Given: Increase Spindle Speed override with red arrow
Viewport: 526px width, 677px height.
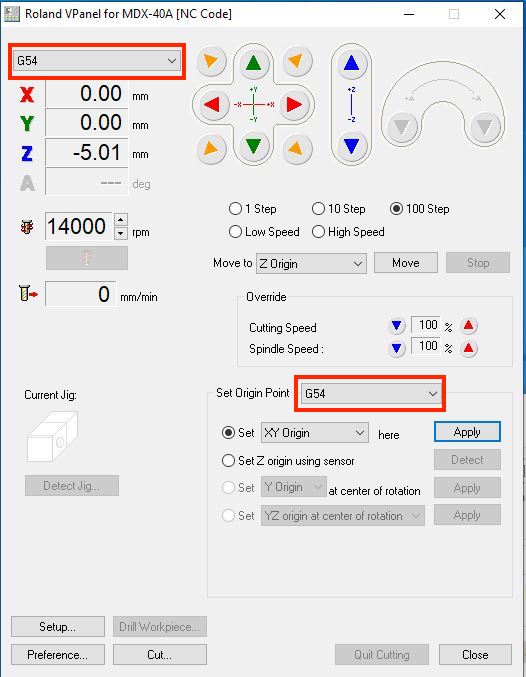Looking at the screenshot, I should 469,348.
